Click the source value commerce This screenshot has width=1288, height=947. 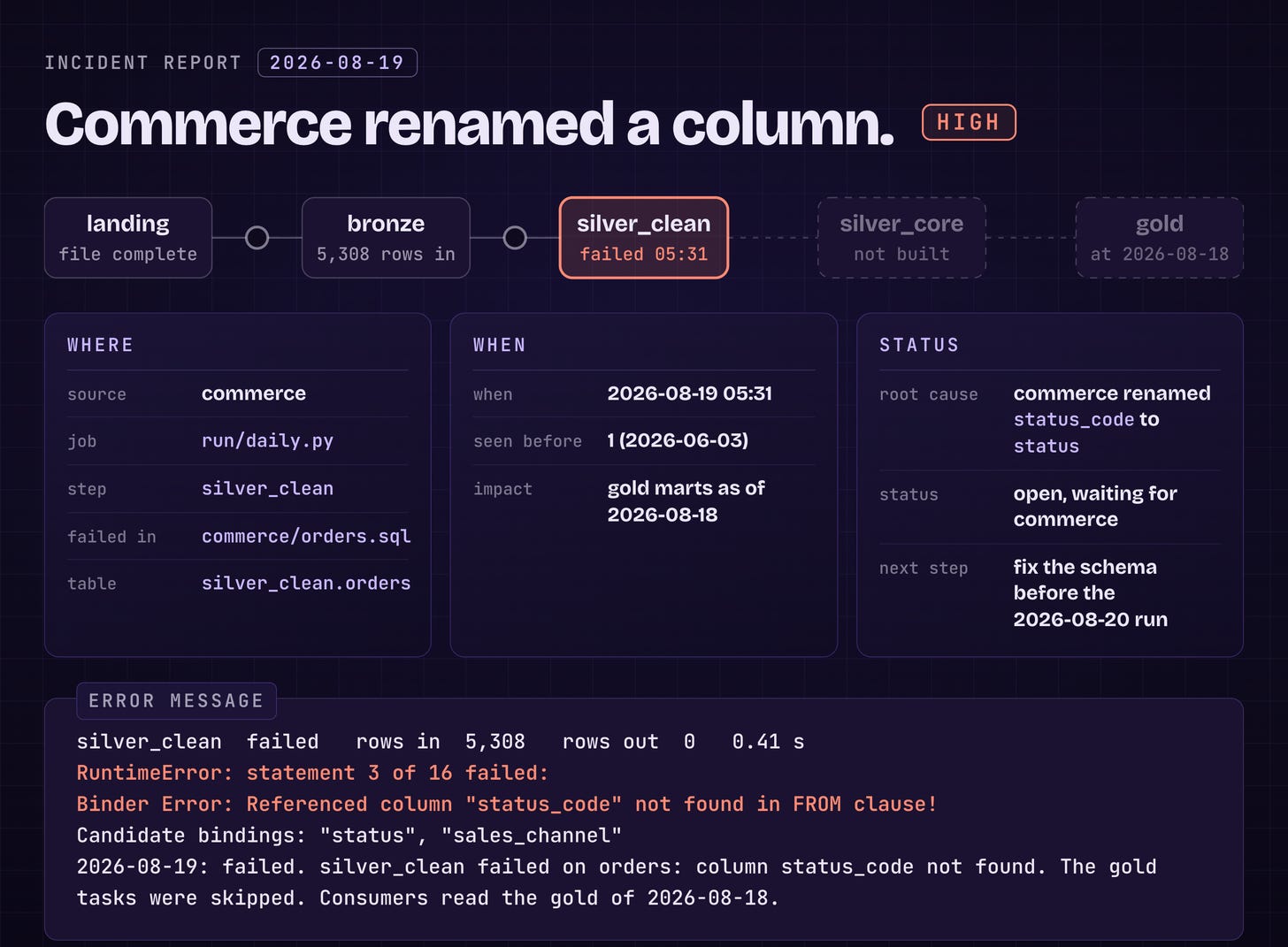coord(254,393)
